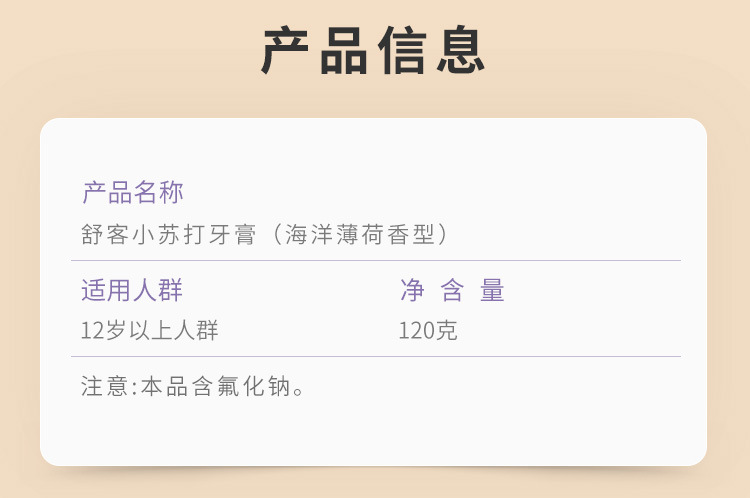Click the divider line above the notice
The width and height of the screenshot is (750, 498).
pos(375,356)
